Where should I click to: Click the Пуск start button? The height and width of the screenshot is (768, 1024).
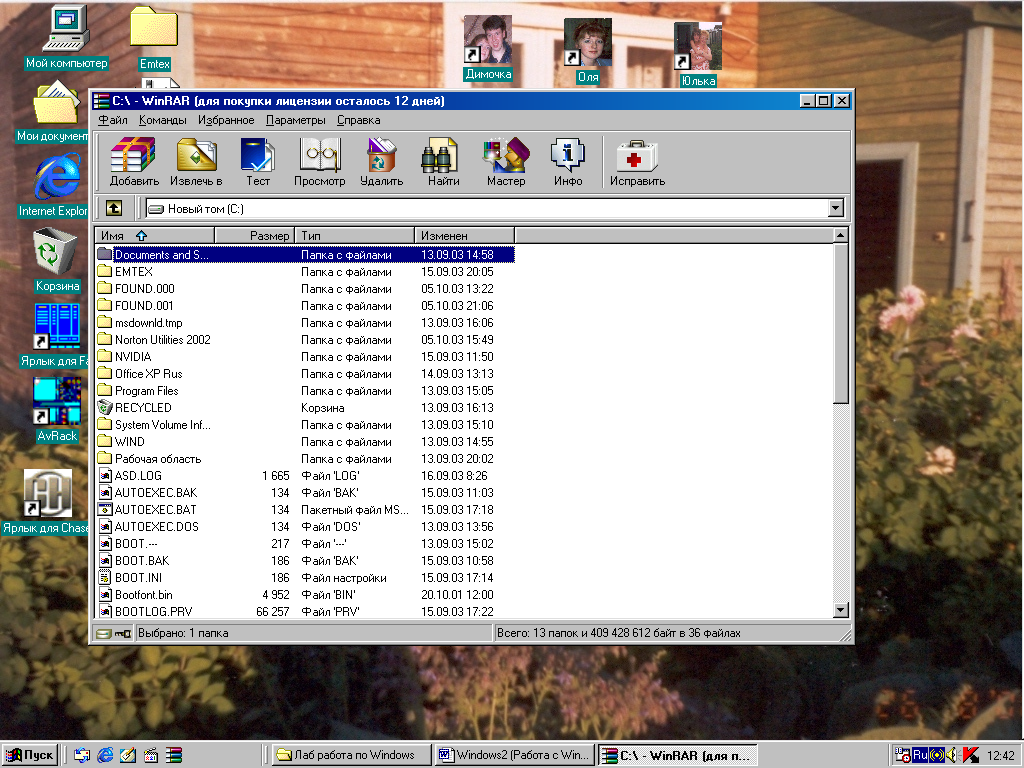(x=30, y=755)
